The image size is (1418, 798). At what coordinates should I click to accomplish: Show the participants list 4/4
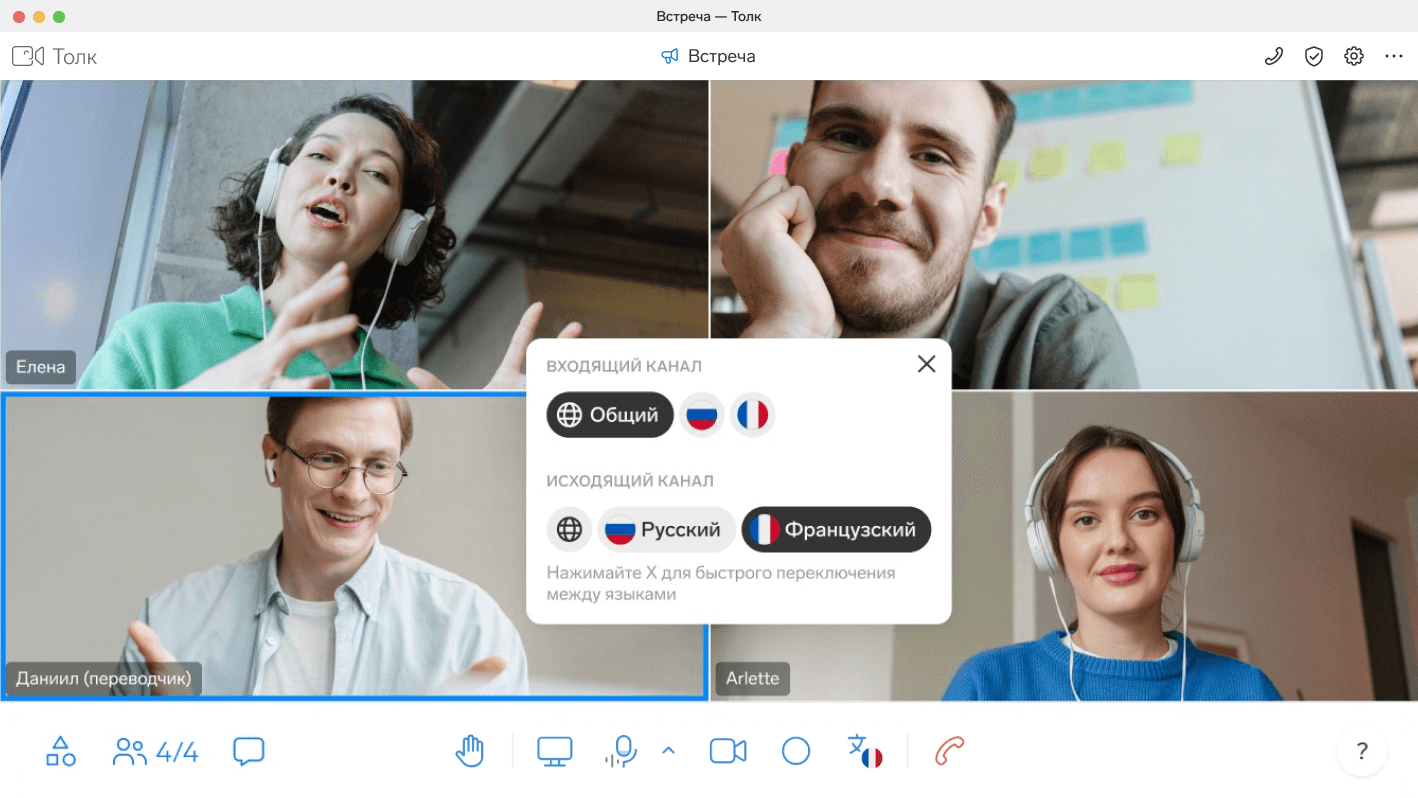[x=155, y=752]
